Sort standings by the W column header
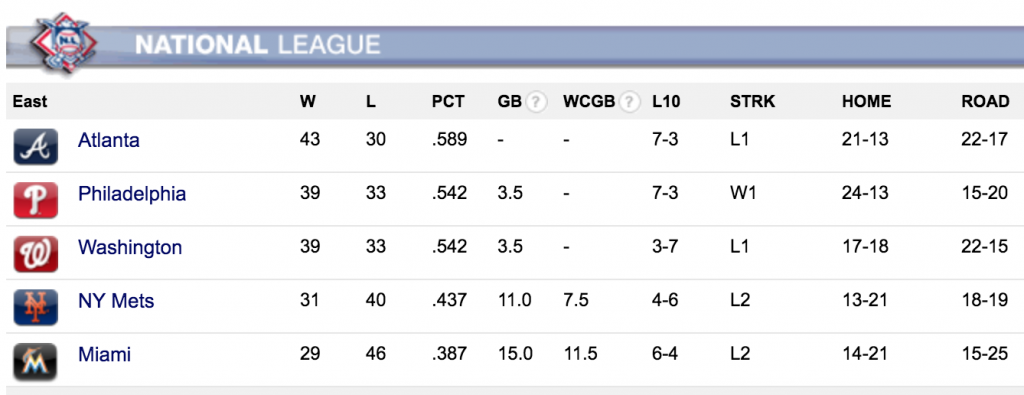This screenshot has height=395, width=1024. [307, 102]
